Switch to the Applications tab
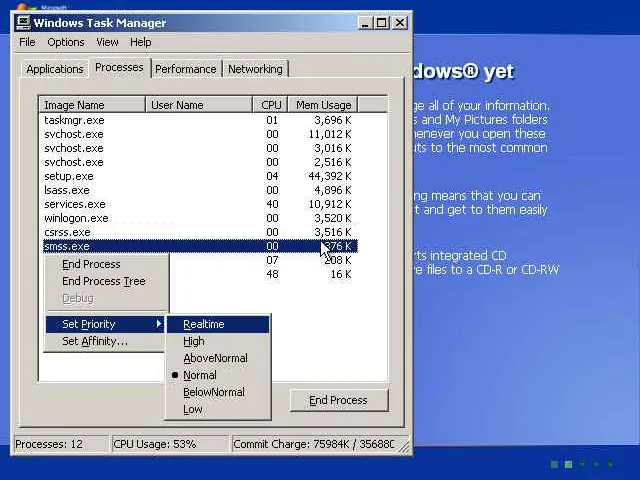 pyautogui.click(x=55, y=69)
